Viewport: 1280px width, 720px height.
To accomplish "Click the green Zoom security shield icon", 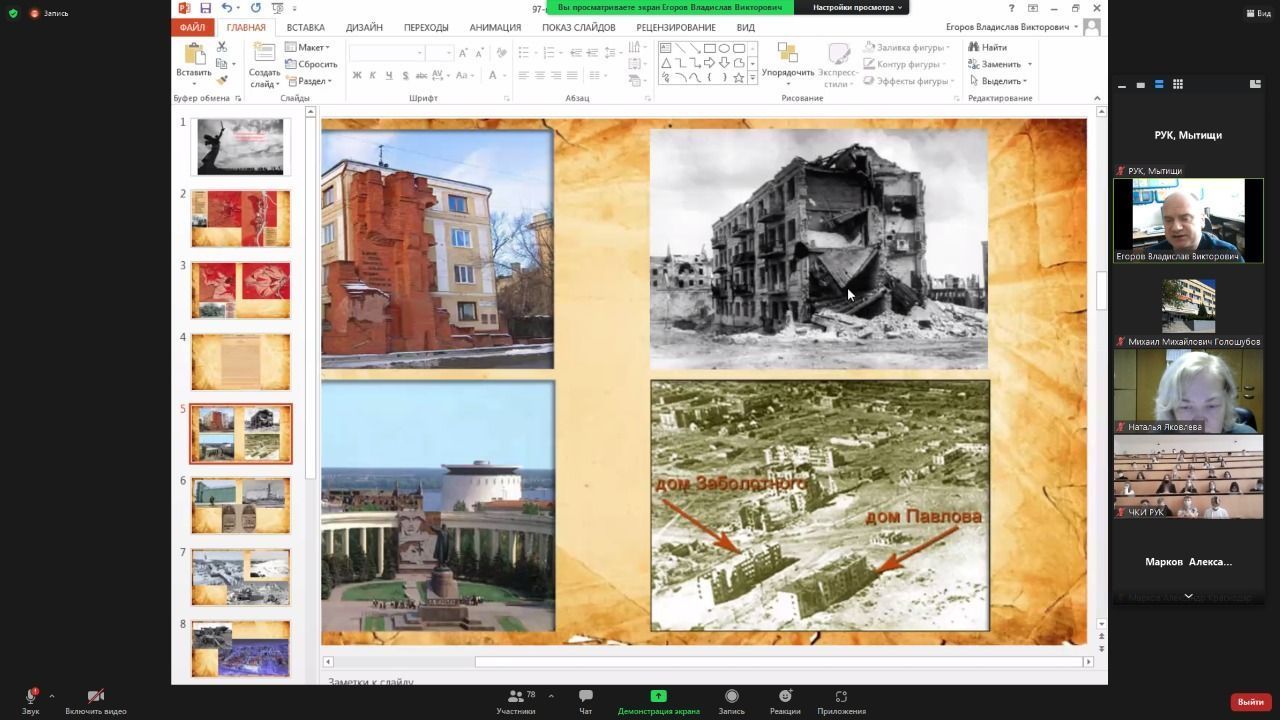I will [x=12, y=13].
